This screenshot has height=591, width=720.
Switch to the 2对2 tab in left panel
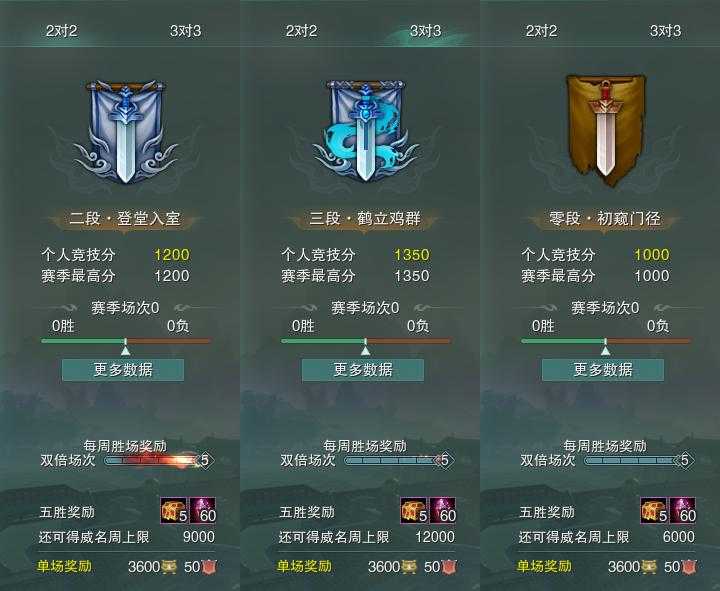coord(62,31)
